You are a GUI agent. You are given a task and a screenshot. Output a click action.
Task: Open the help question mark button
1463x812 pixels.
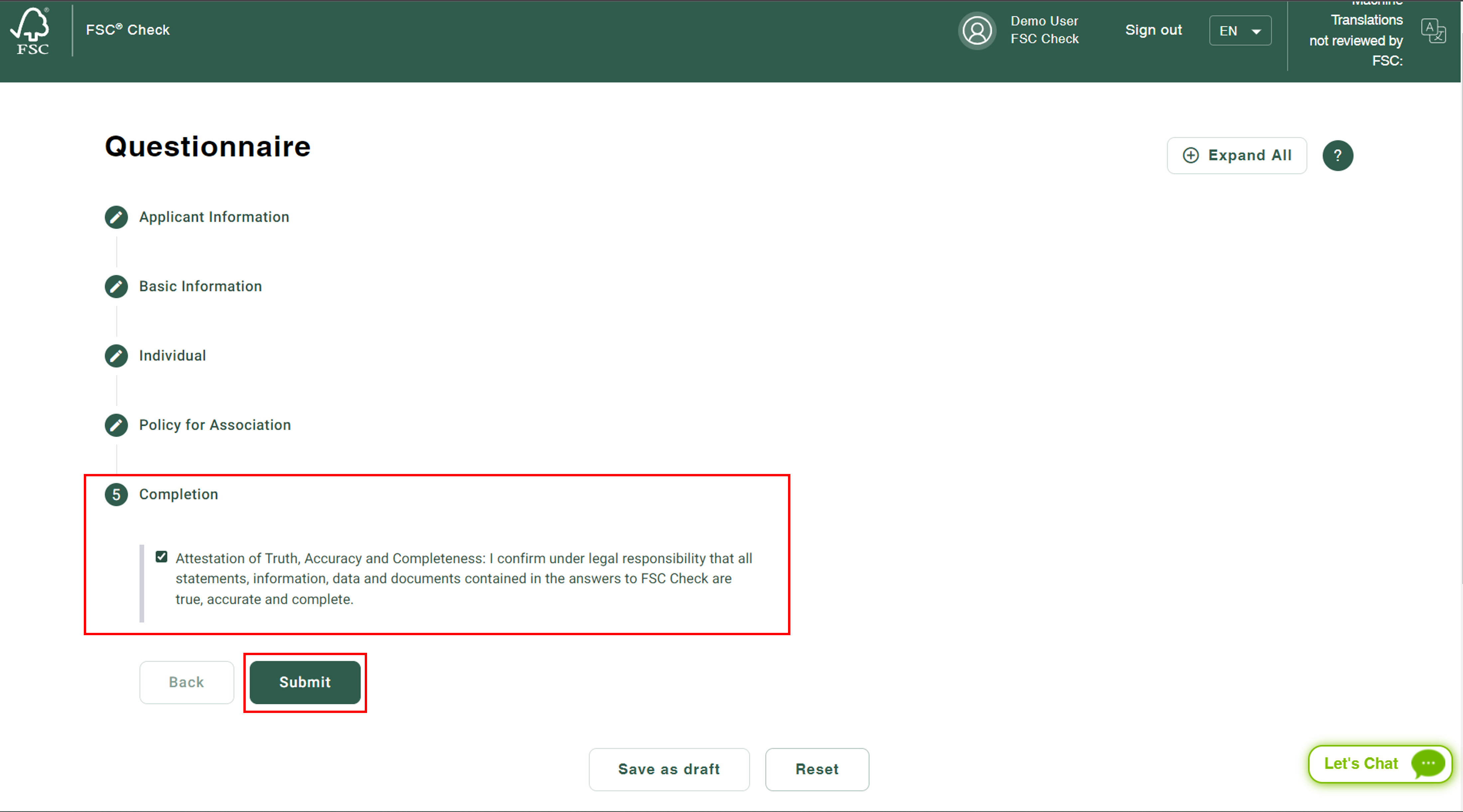click(1338, 156)
